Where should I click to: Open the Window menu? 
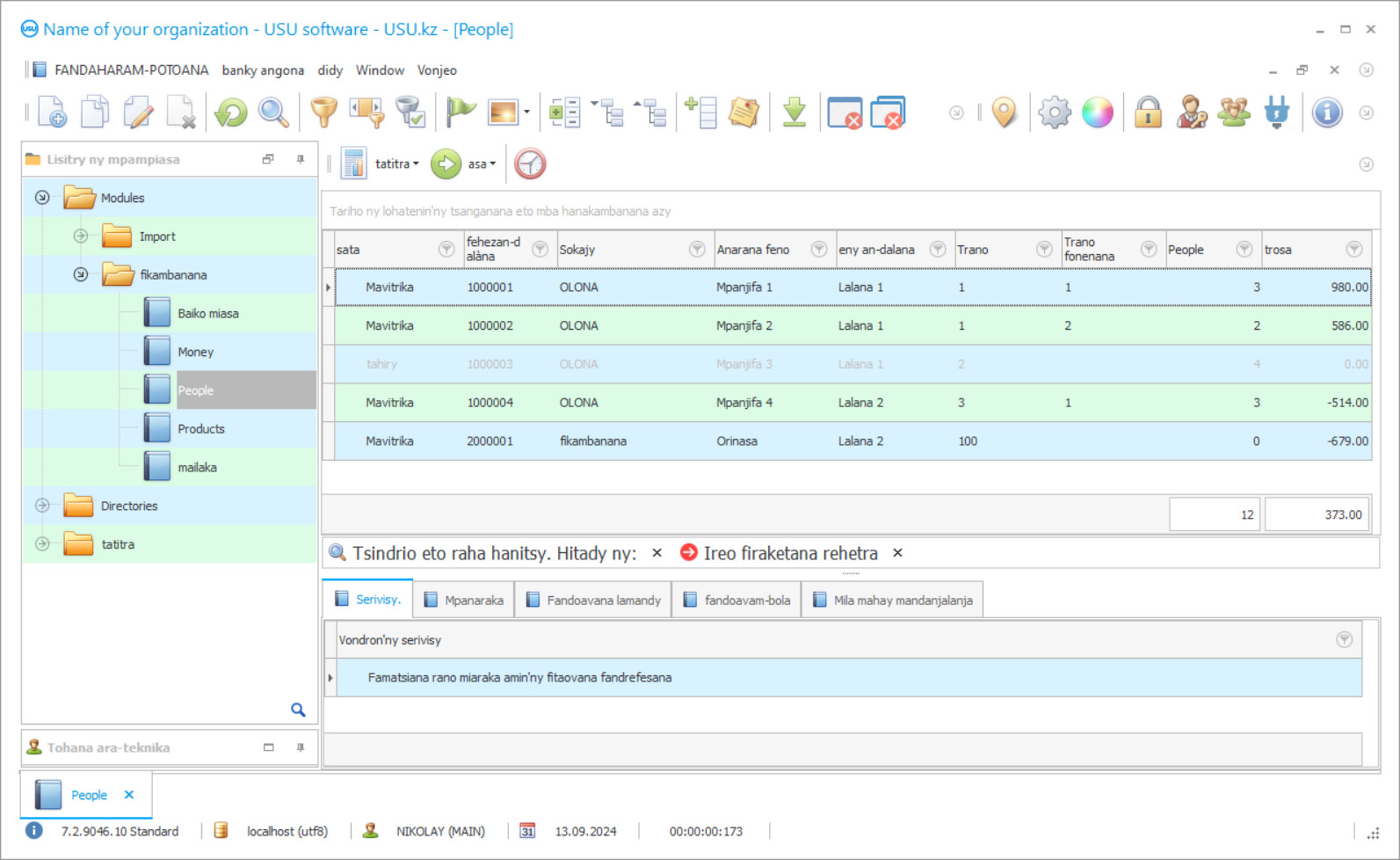coord(380,70)
